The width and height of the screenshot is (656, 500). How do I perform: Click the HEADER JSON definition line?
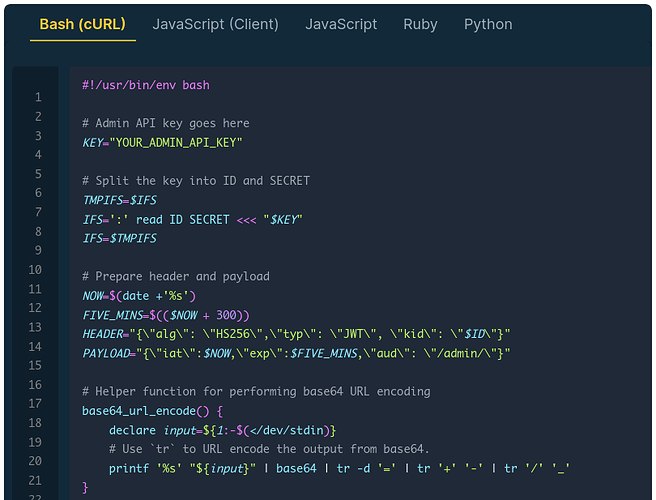[x=296, y=334]
